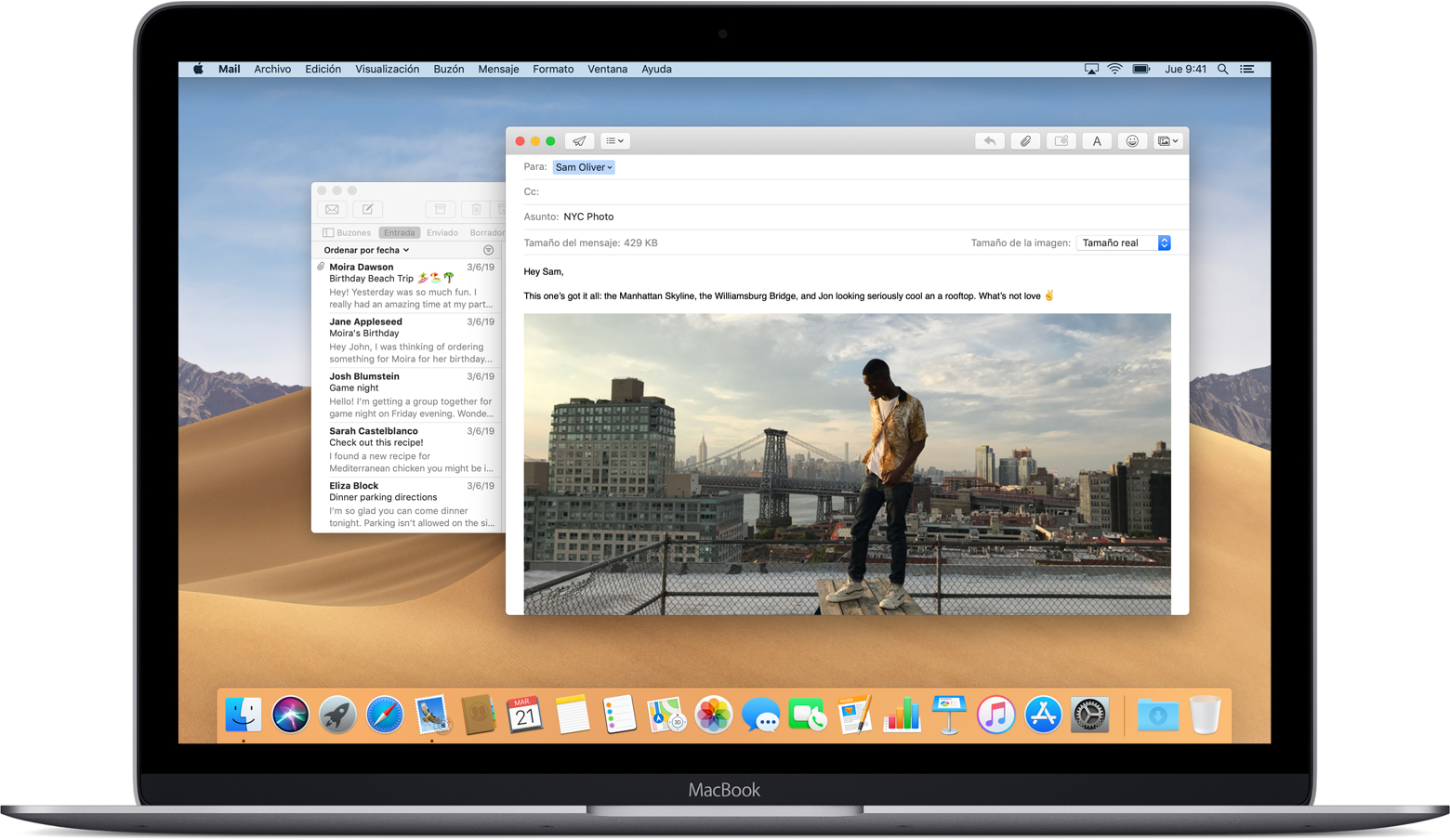The image size is (1450, 840).
Task: Expand the Sam Oliver recipient dropdown
Action: (584, 167)
